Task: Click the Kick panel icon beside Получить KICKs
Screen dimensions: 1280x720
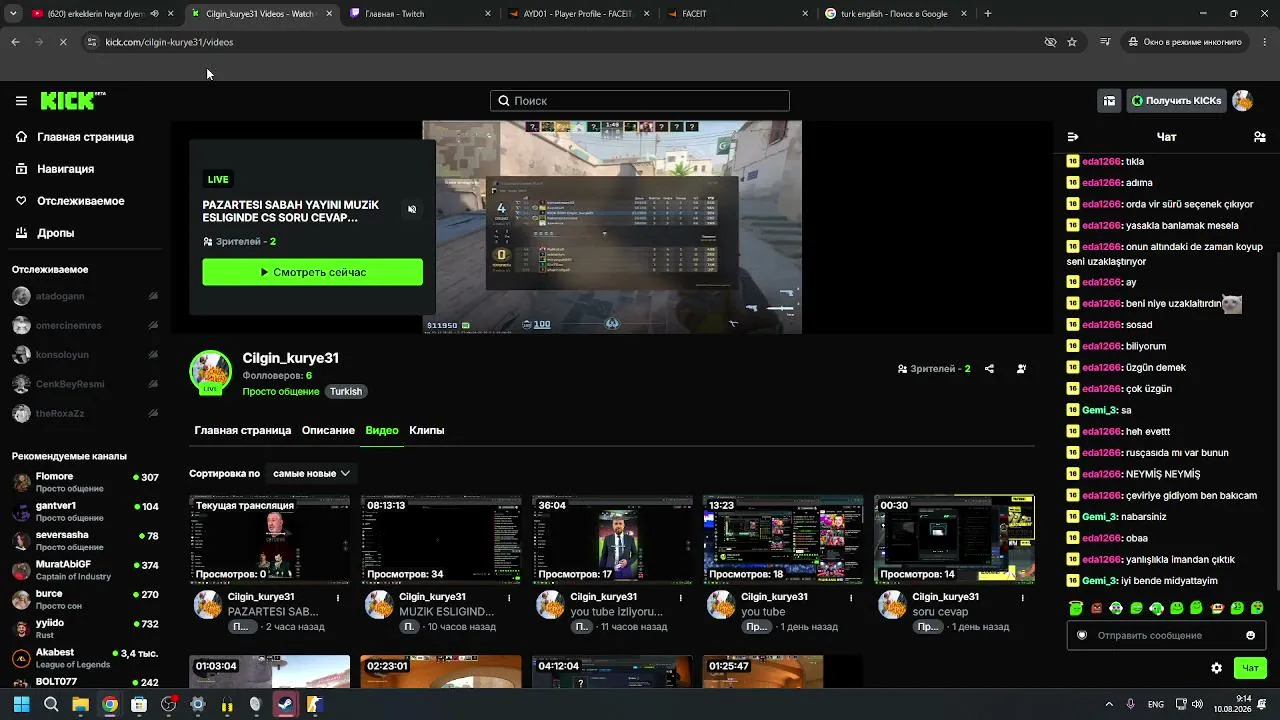Action: pos(1109,101)
